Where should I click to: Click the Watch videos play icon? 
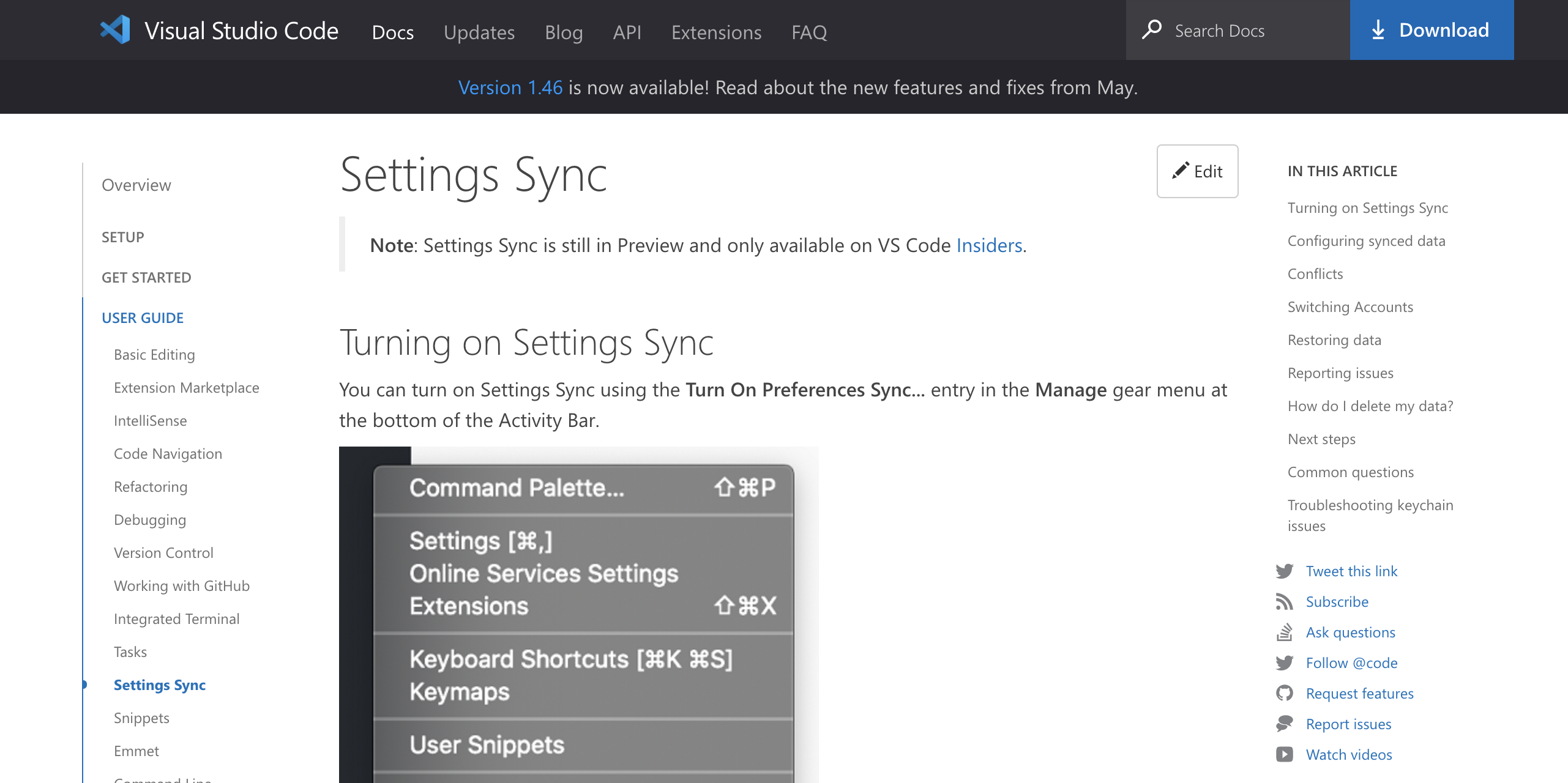[1285, 754]
